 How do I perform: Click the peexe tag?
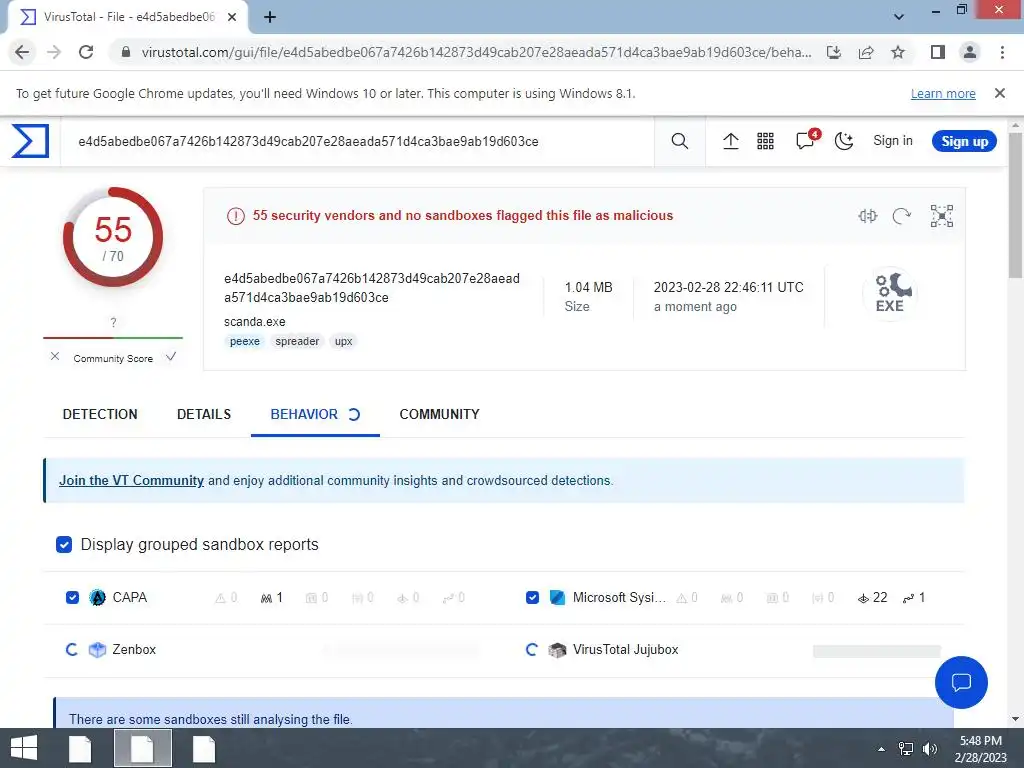click(244, 341)
